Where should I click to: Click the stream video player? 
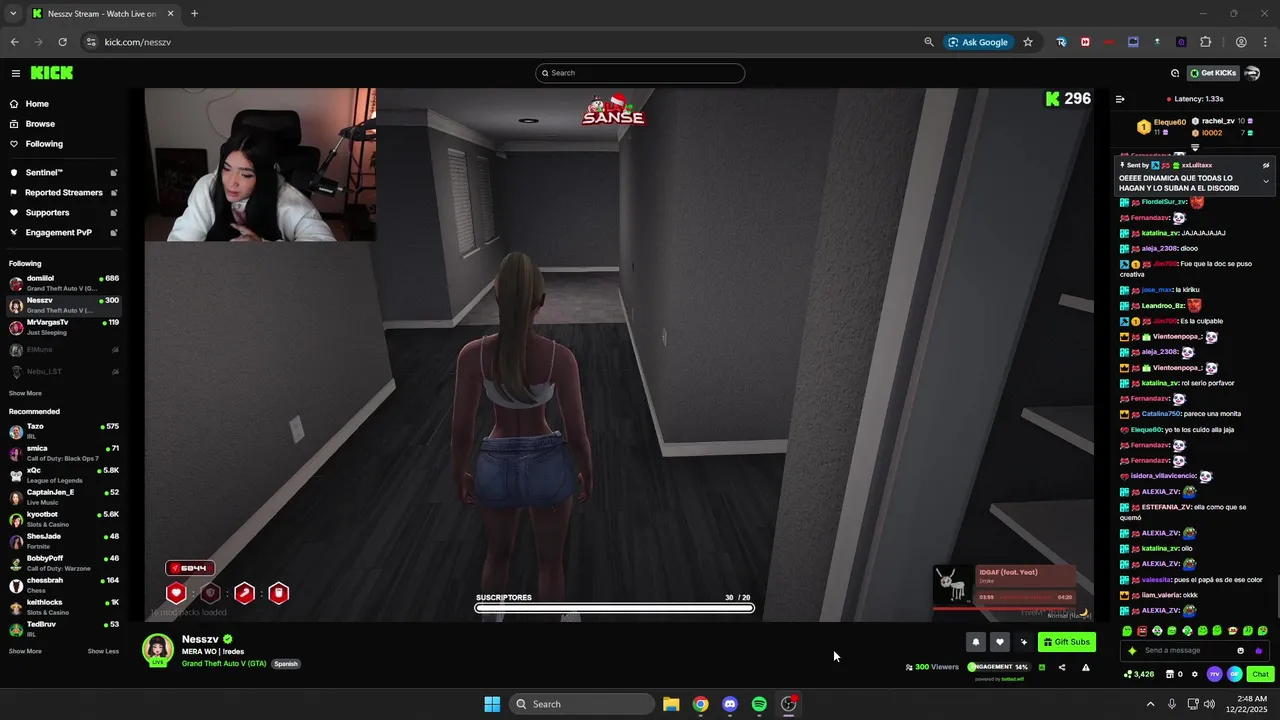tap(619, 354)
